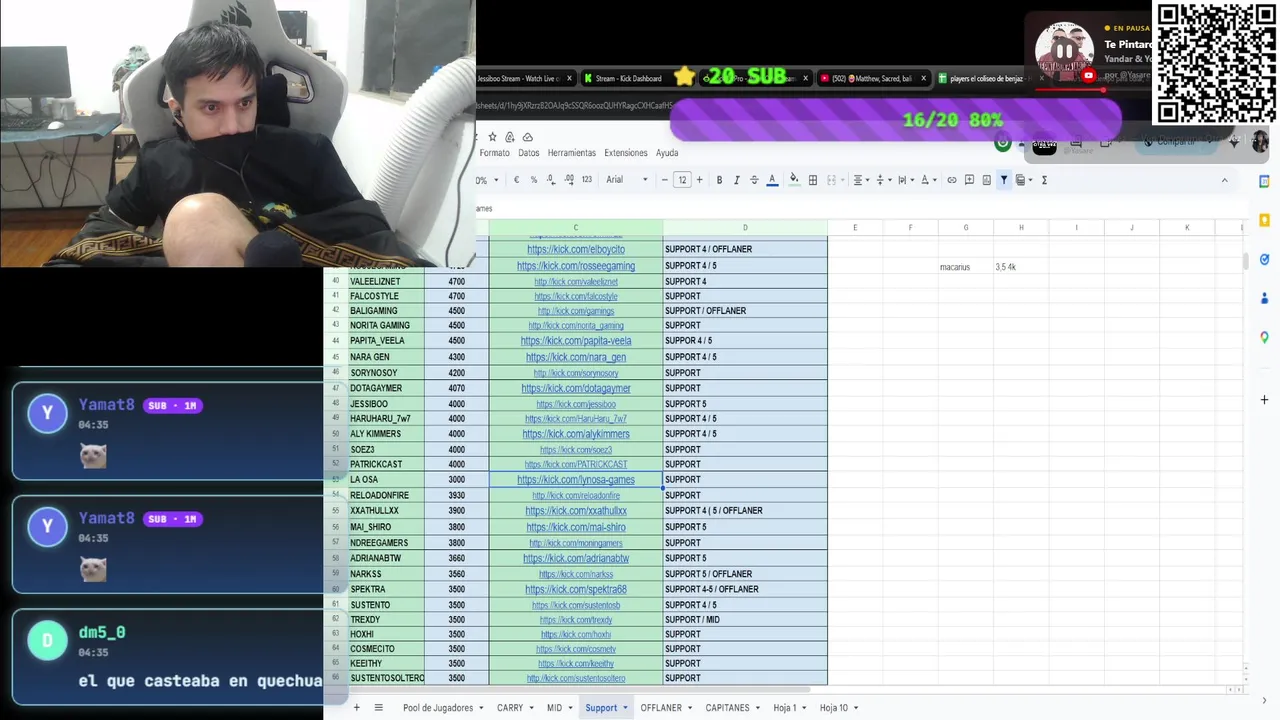Switch to the CARRY sheet tab
1280x720 pixels.
pos(510,708)
